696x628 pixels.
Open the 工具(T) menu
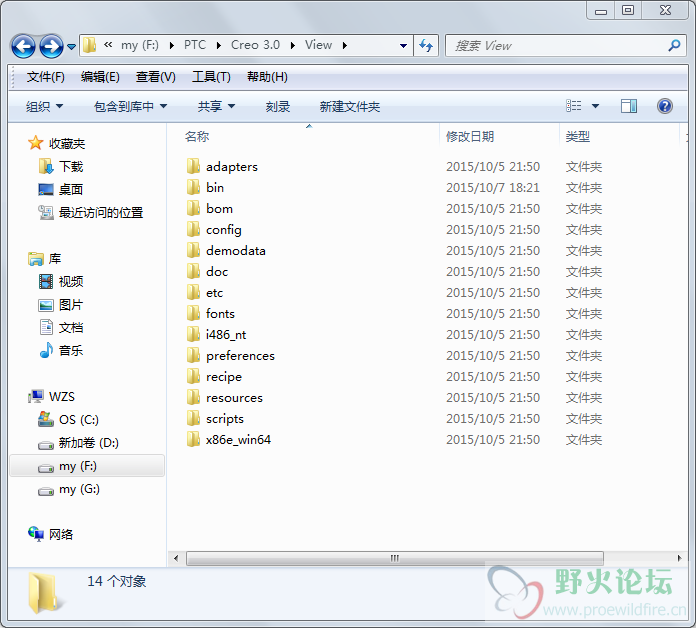pyautogui.click(x=211, y=77)
